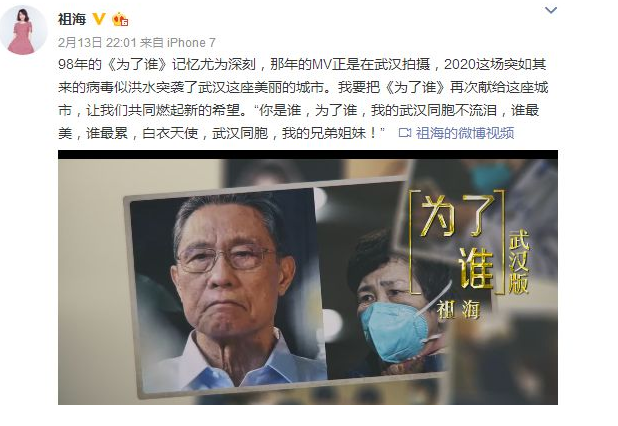
Task: Click the crown membership badge icon
Action: [120, 19]
